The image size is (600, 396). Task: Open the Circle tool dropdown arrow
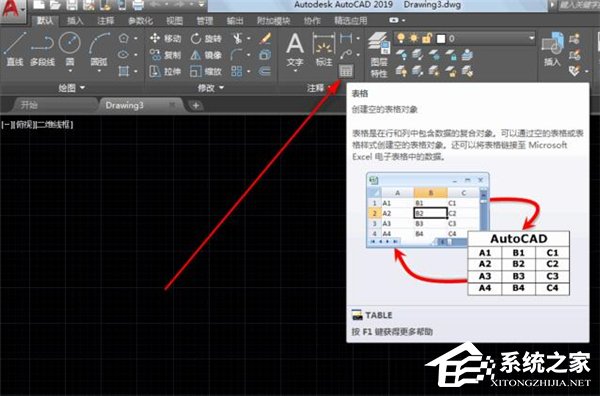70,71
